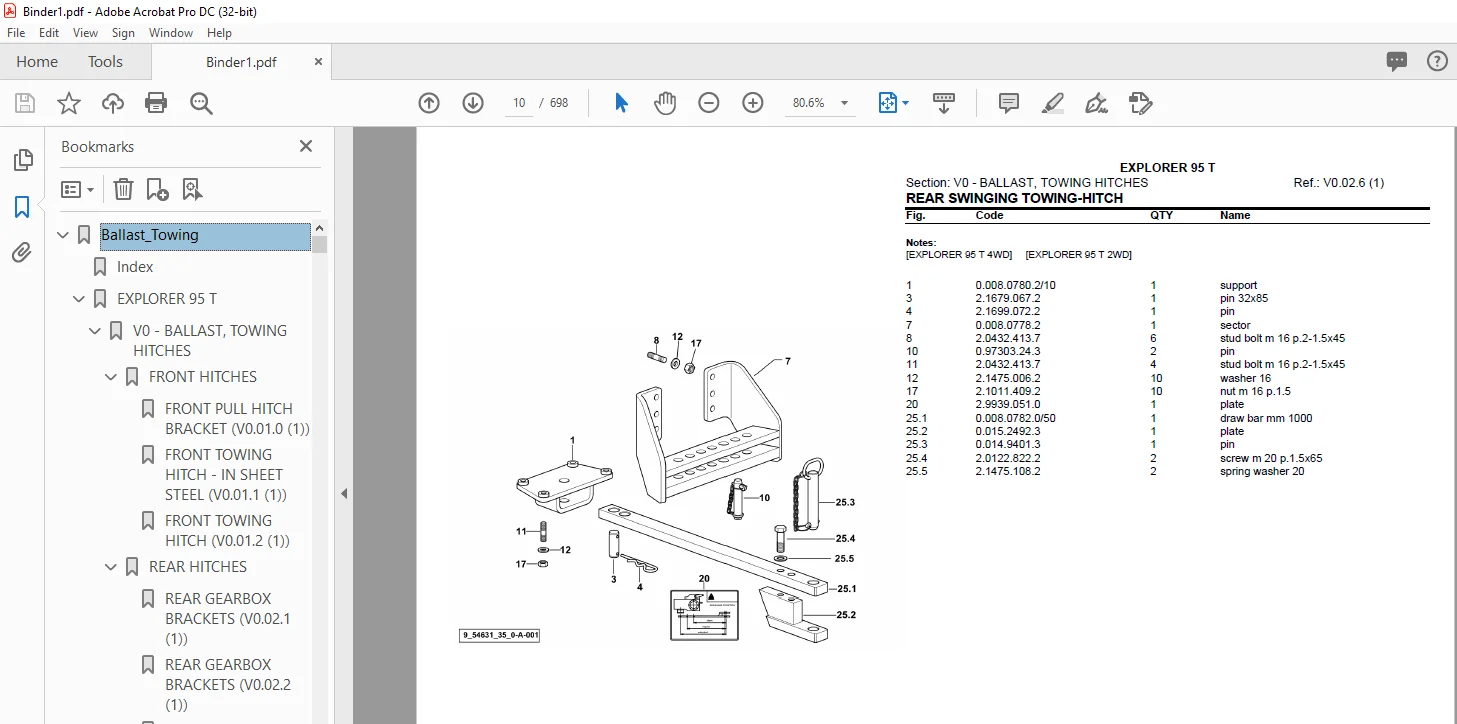Click the part code 0.008.0780.2/10
The width and height of the screenshot is (1457, 724).
[x=1015, y=286]
